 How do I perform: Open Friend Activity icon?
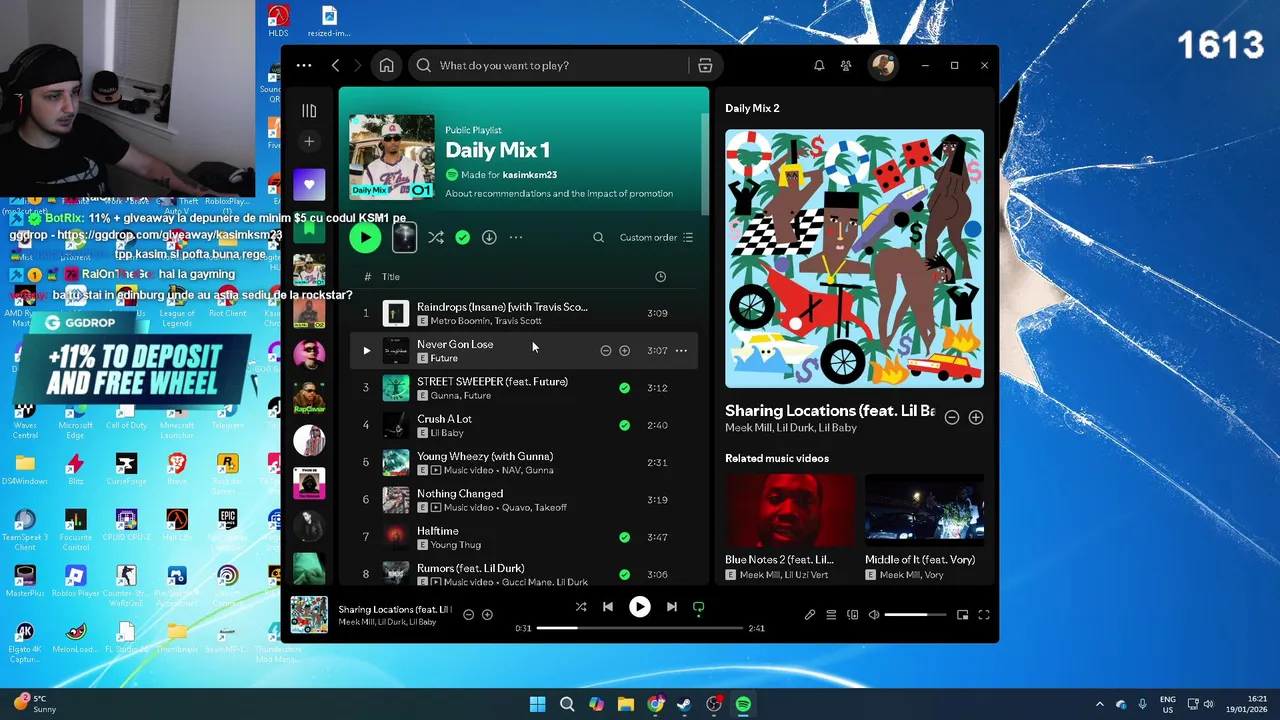coord(846,65)
